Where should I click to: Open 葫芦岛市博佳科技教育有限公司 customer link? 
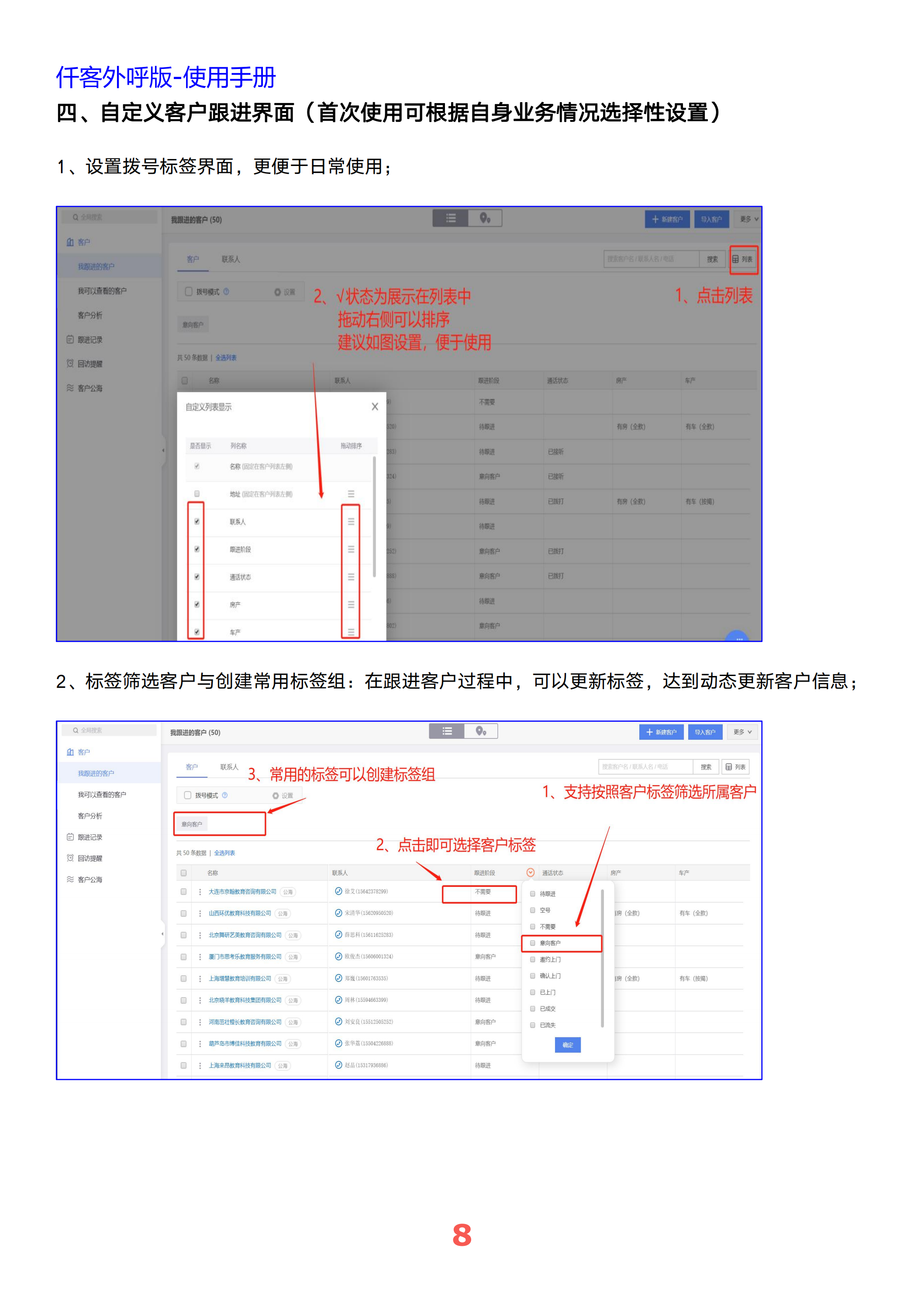click(x=245, y=1043)
